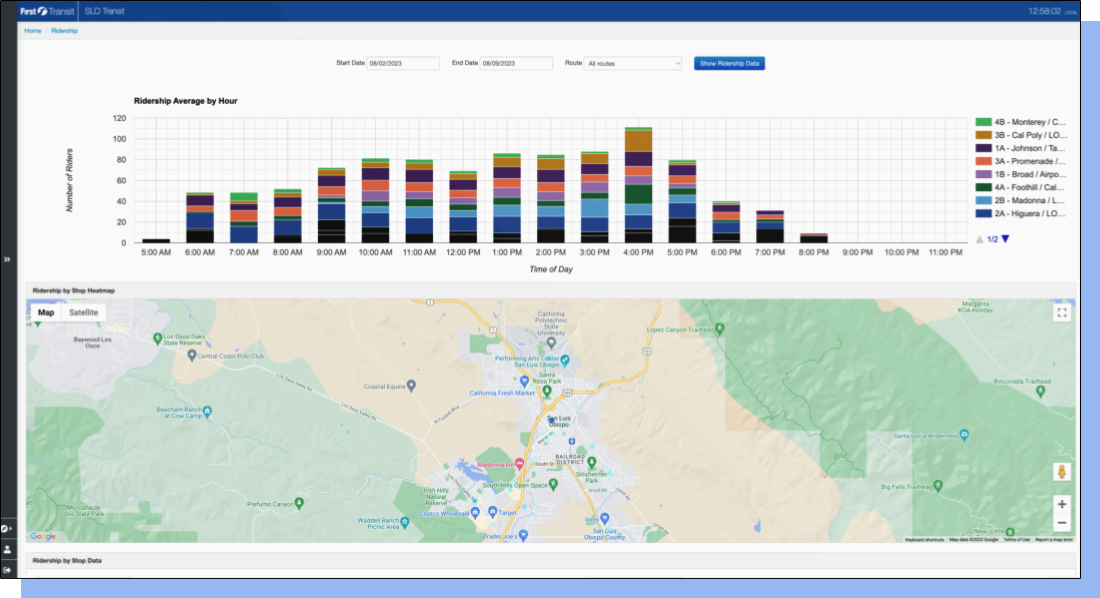1100x598 pixels.
Task: Click the light blue 2B Madonna legend swatch
Action: coord(983,201)
